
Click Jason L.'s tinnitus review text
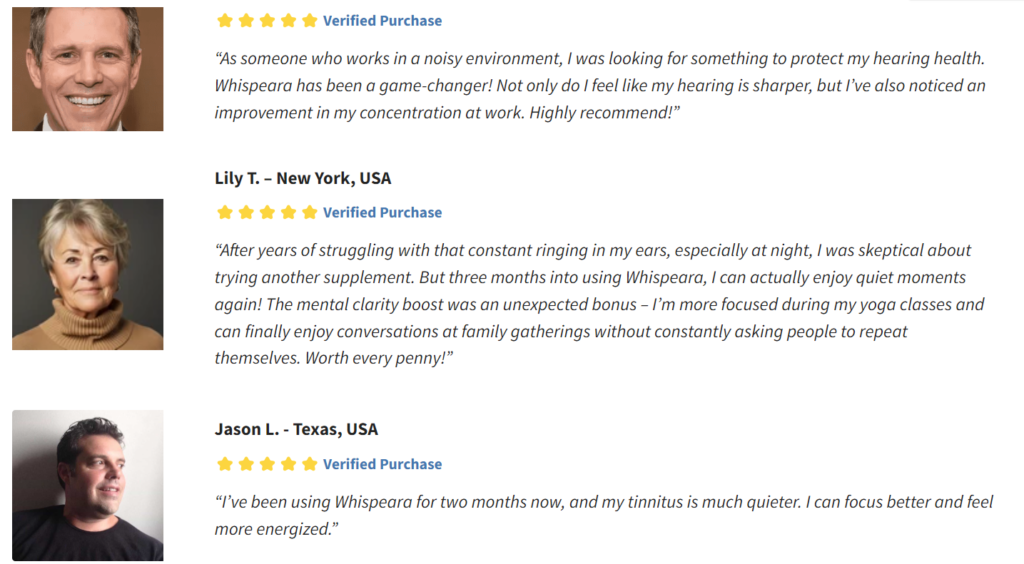coord(604,515)
